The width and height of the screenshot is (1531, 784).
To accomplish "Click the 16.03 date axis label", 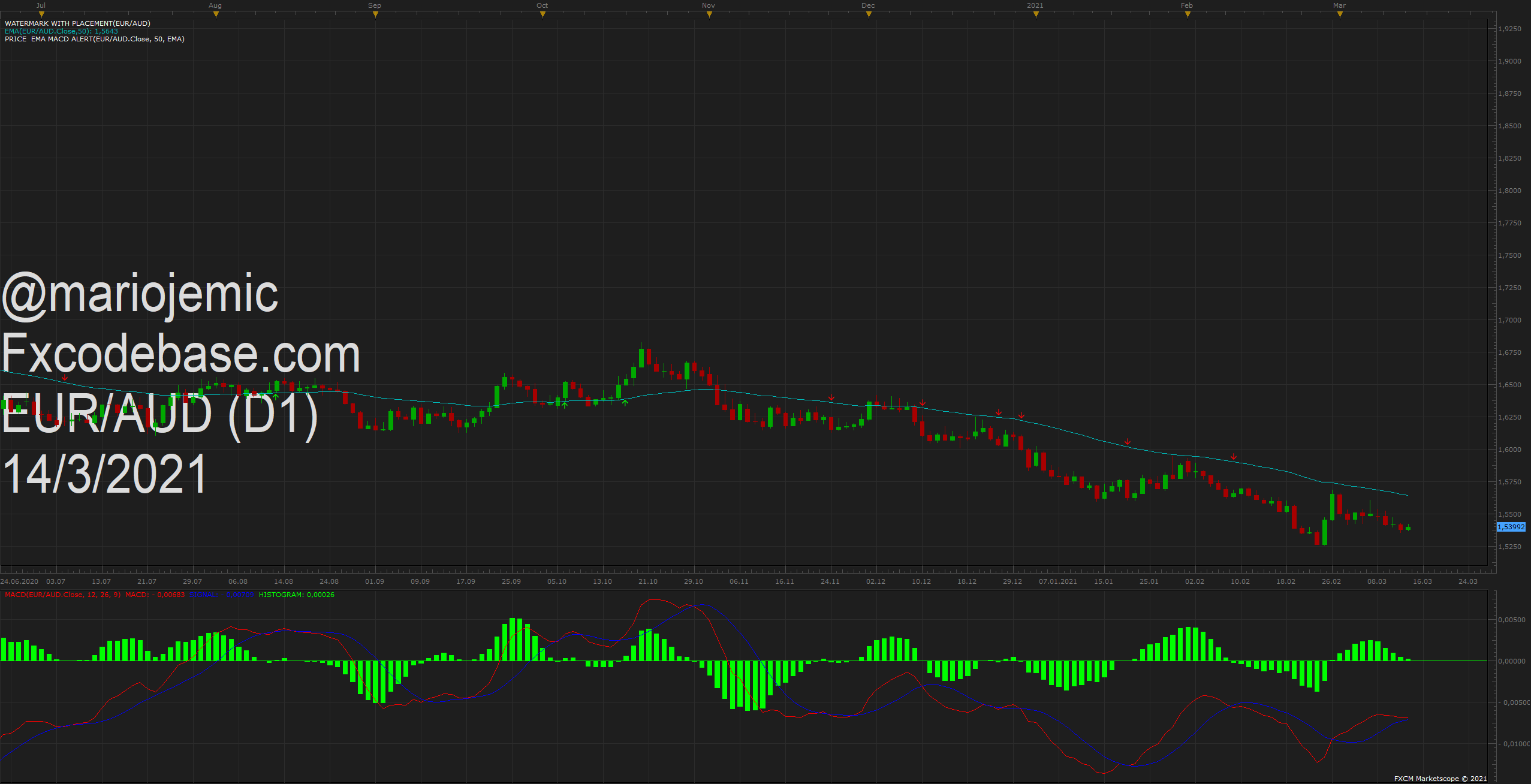I will 1422,581.
